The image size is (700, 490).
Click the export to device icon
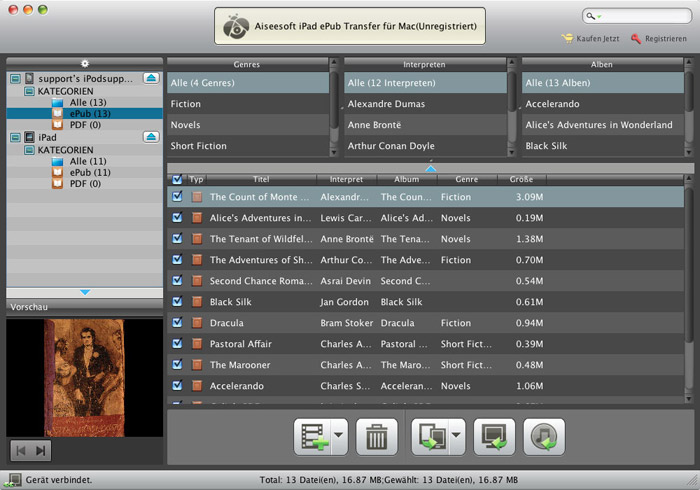point(432,437)
